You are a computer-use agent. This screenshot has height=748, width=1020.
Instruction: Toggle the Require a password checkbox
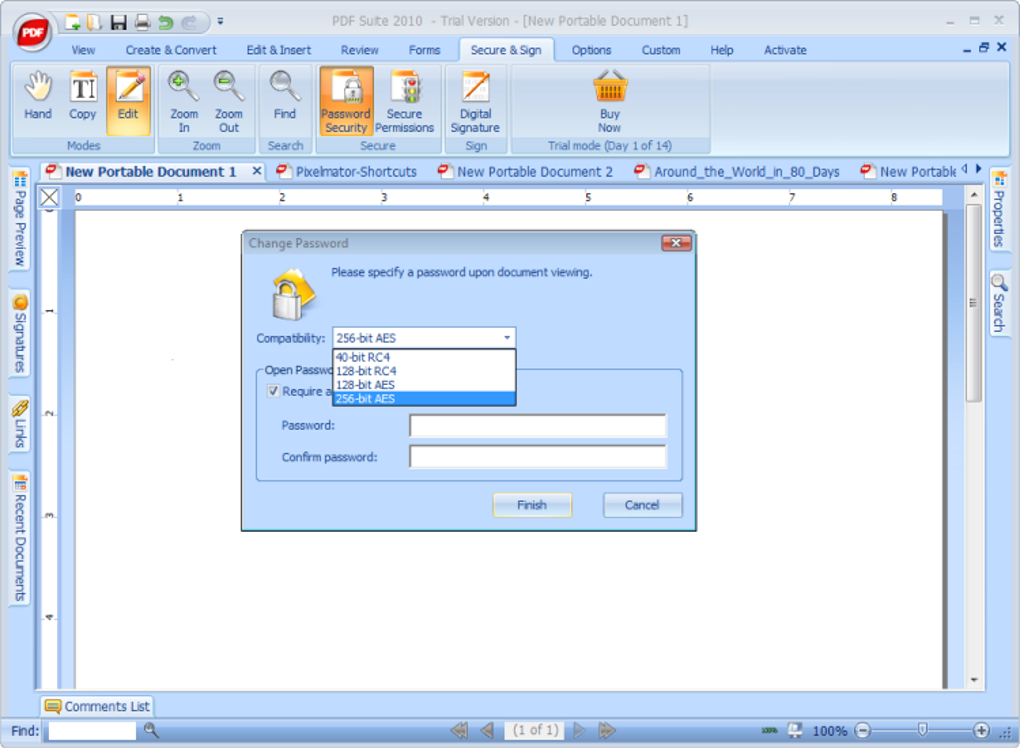pos(274,391)
